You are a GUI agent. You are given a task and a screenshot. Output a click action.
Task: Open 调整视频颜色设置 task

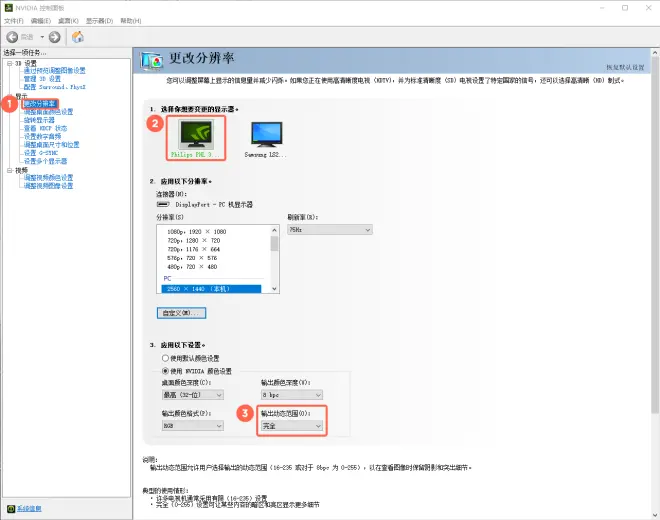pyautogui.click(x=48, y=178)
